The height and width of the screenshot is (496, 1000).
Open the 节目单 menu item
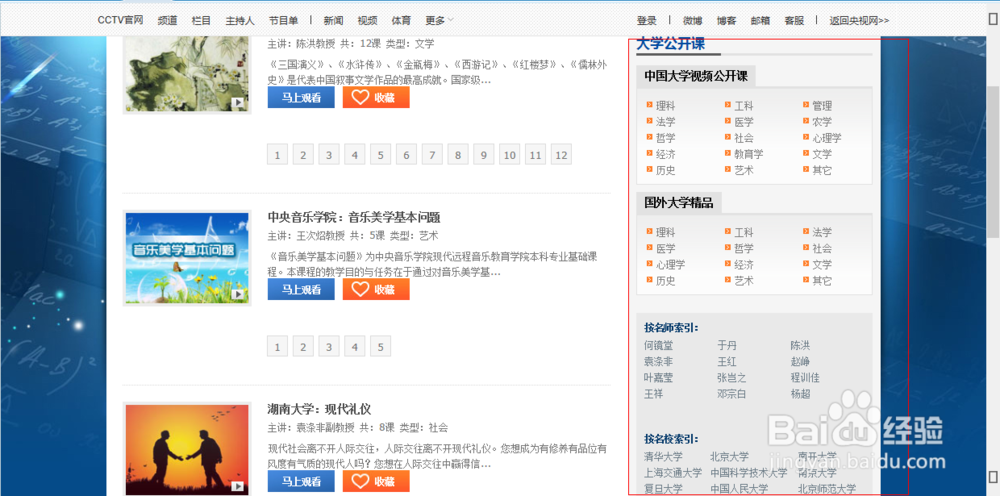pyautogui.click(x=283, y=20)
